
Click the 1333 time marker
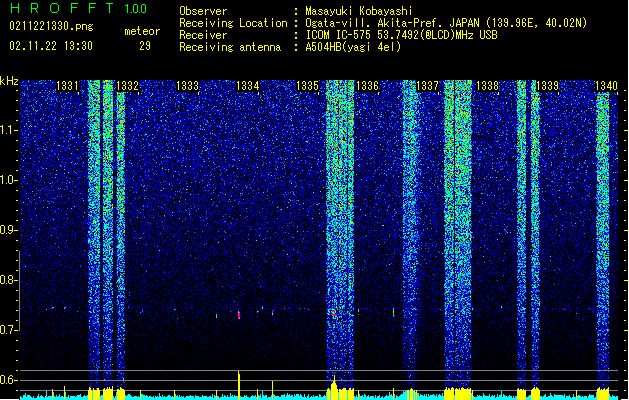click(x=187, y=85)
